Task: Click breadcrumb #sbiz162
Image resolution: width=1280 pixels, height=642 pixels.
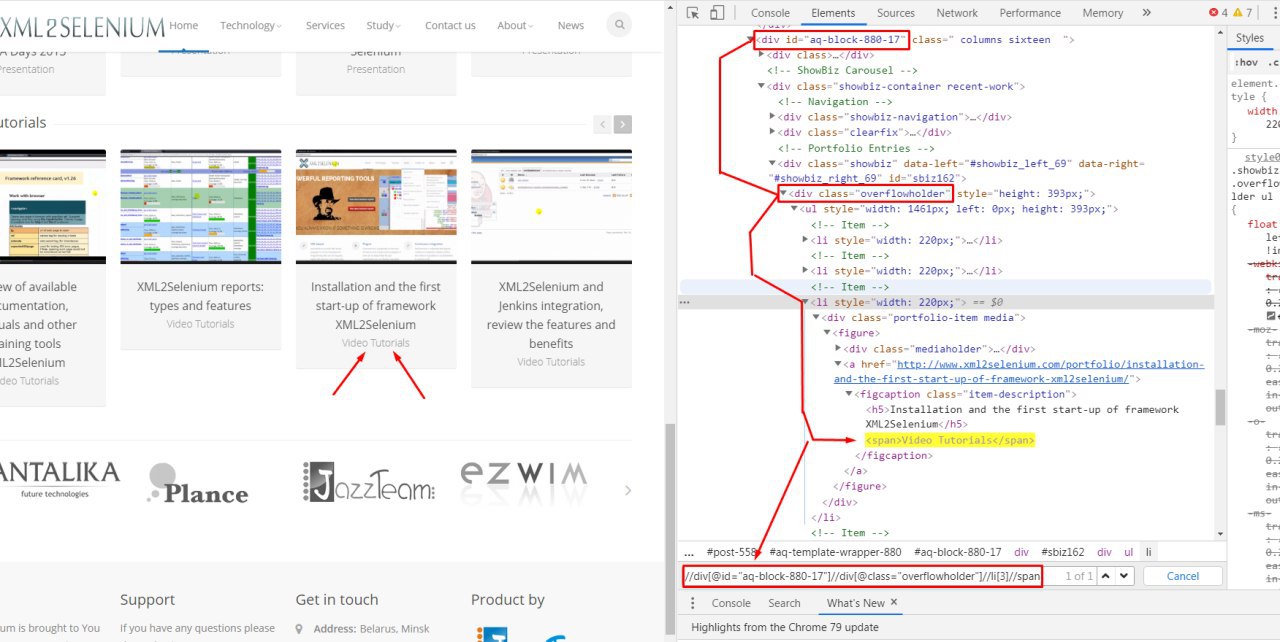Action: point(1062,552)
